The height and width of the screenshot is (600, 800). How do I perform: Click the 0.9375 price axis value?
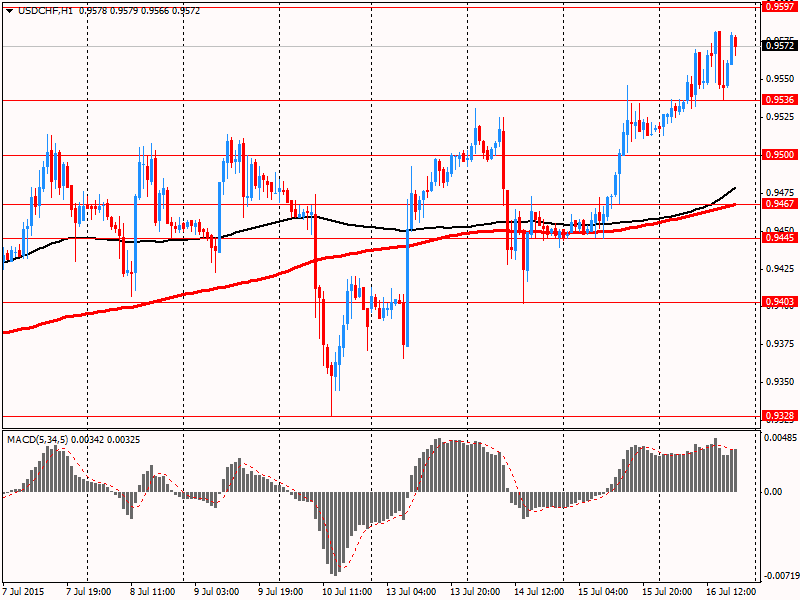point(780,344)
